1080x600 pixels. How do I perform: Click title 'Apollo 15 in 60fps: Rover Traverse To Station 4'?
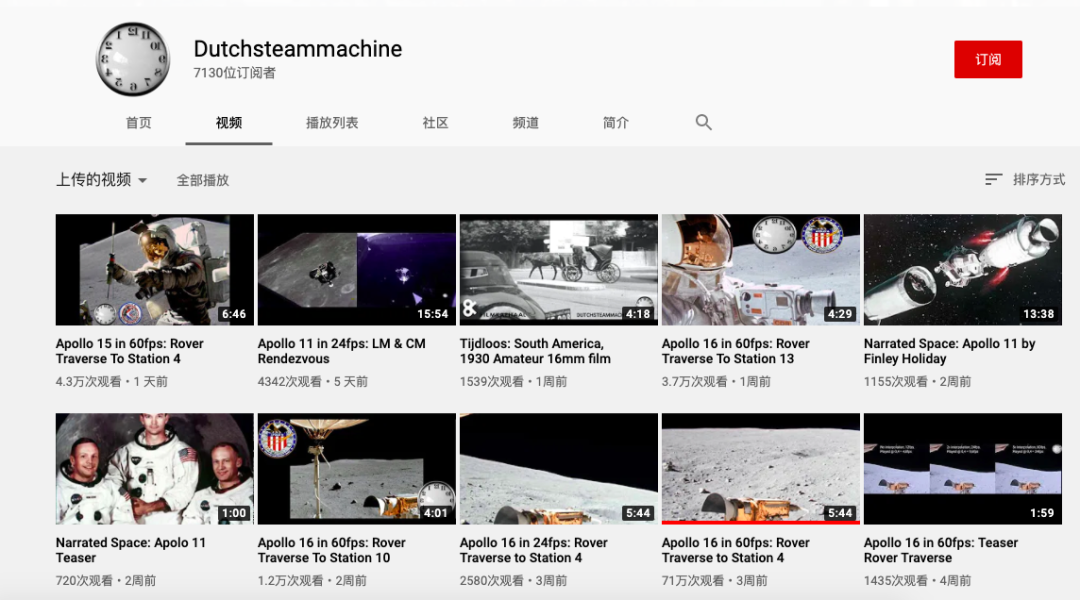point(129,351)
